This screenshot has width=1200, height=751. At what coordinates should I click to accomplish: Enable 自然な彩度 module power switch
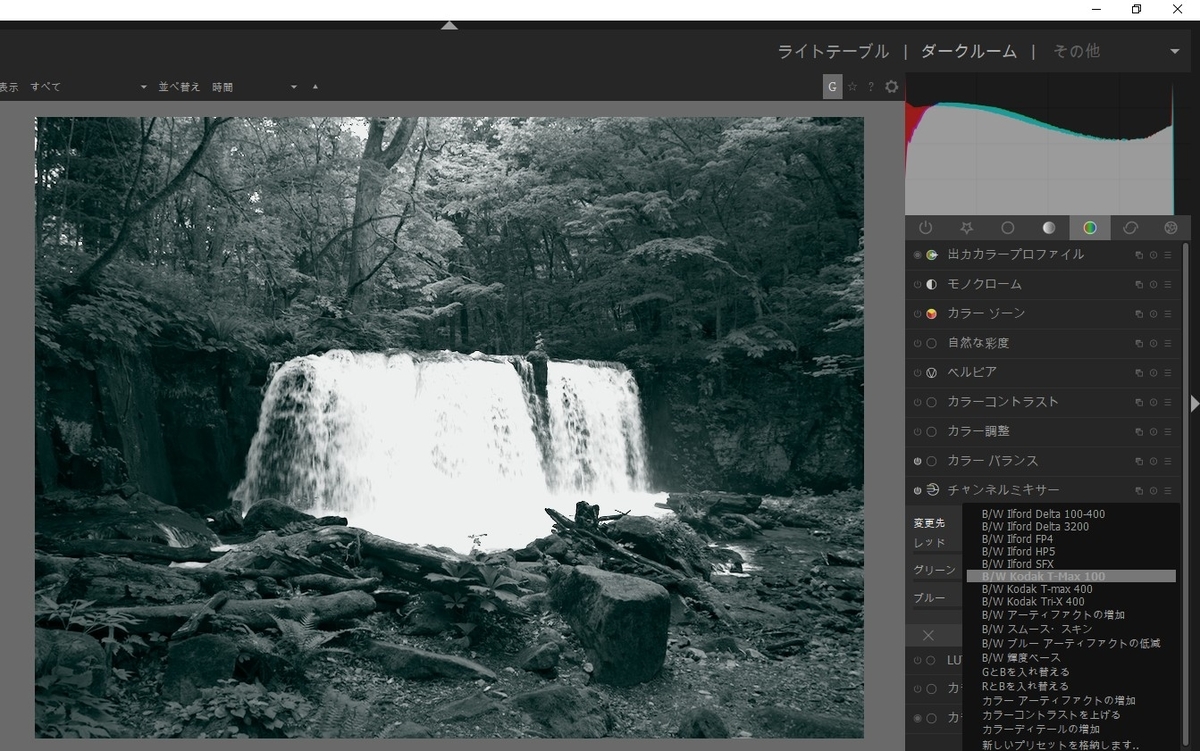917,344
